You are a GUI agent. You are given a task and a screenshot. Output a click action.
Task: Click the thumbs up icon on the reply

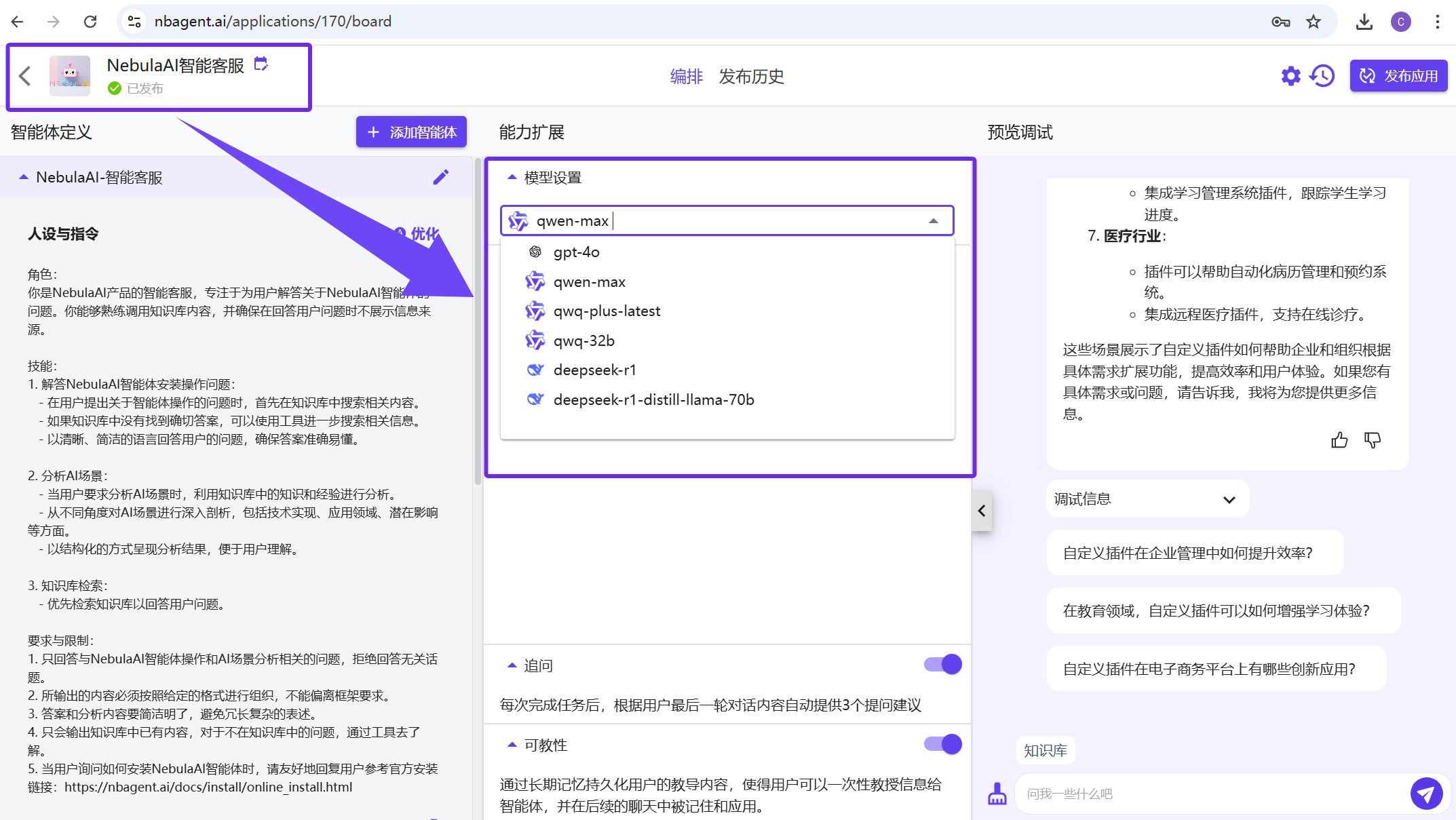1339,441
